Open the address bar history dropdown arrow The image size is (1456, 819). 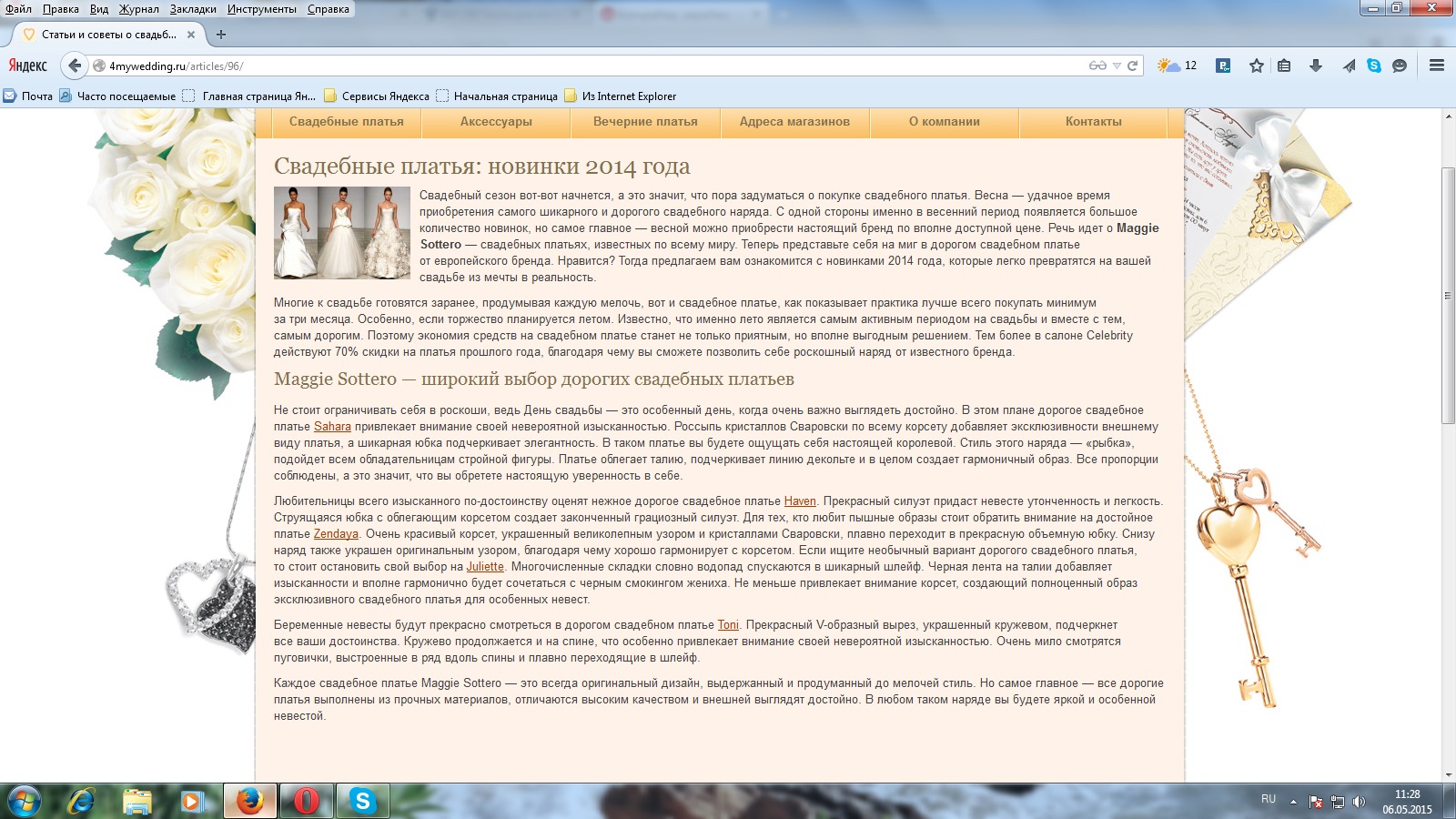[1117, 66]
